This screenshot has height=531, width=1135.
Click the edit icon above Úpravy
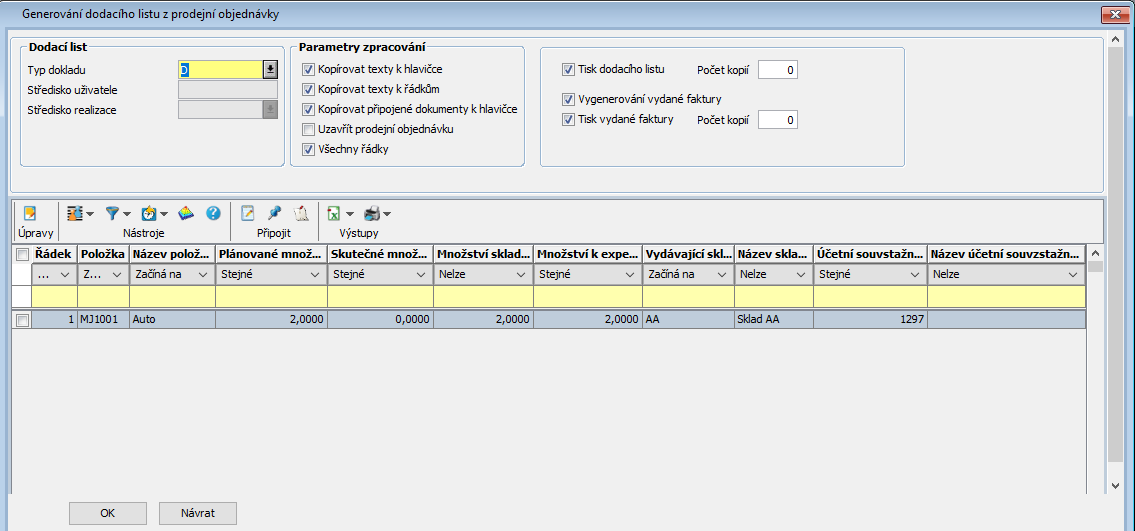[30, 213]
